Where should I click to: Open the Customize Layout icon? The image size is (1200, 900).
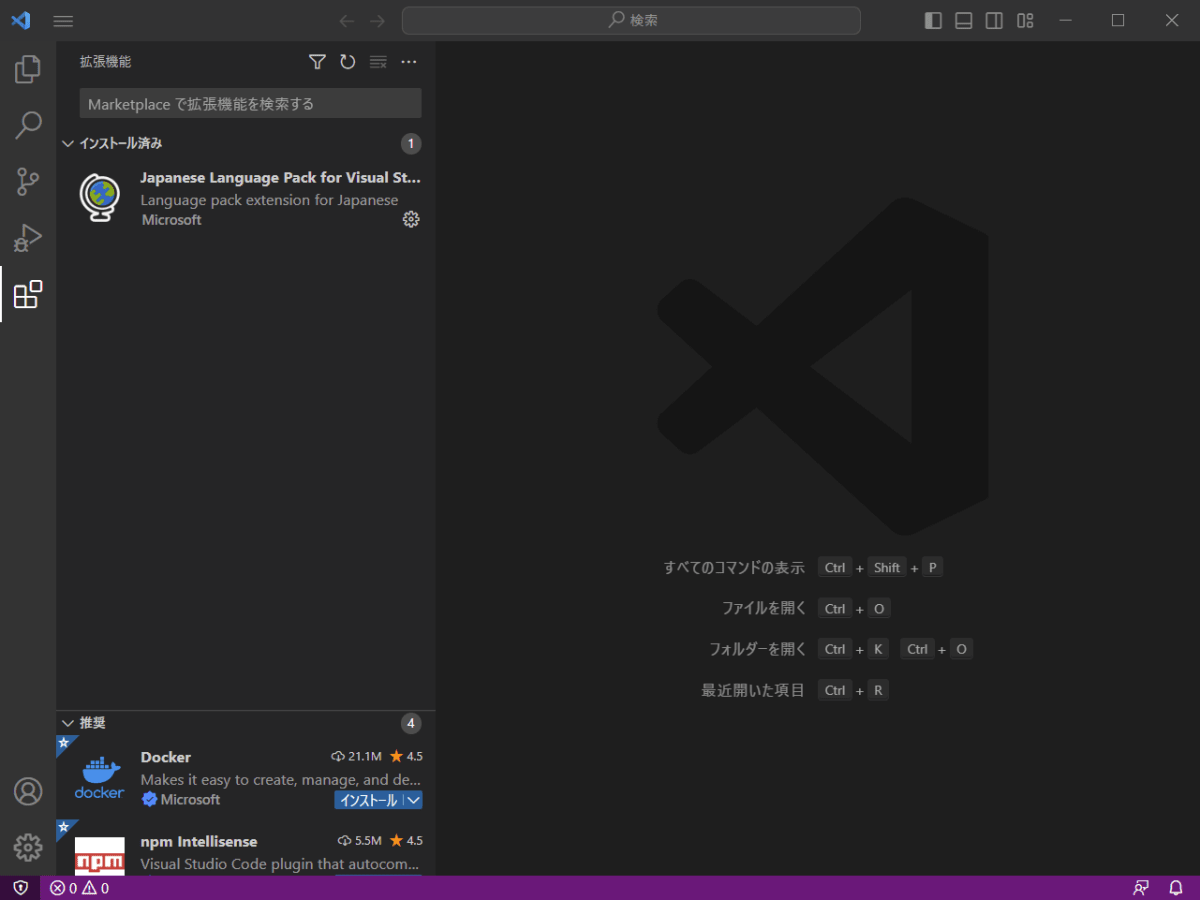tap(1025, 20)
